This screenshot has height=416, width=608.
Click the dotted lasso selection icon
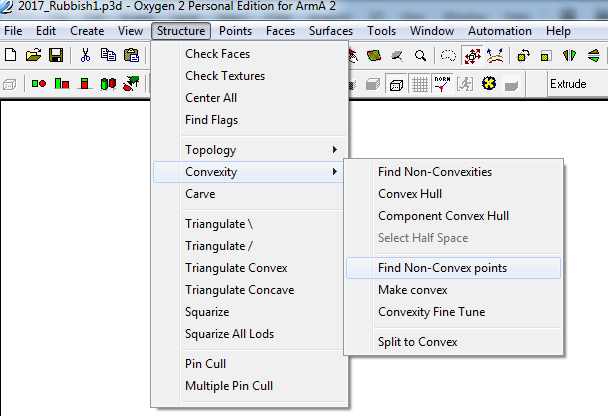pyautogui.click(x=448, y=56)
